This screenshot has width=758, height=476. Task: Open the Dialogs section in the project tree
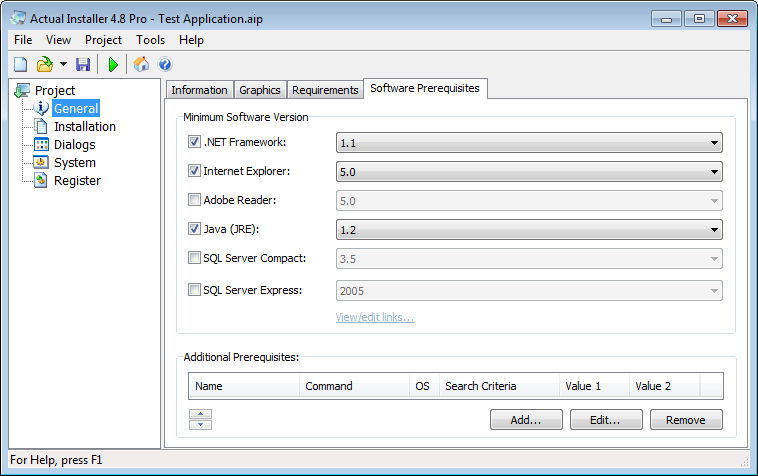[74, 144]
